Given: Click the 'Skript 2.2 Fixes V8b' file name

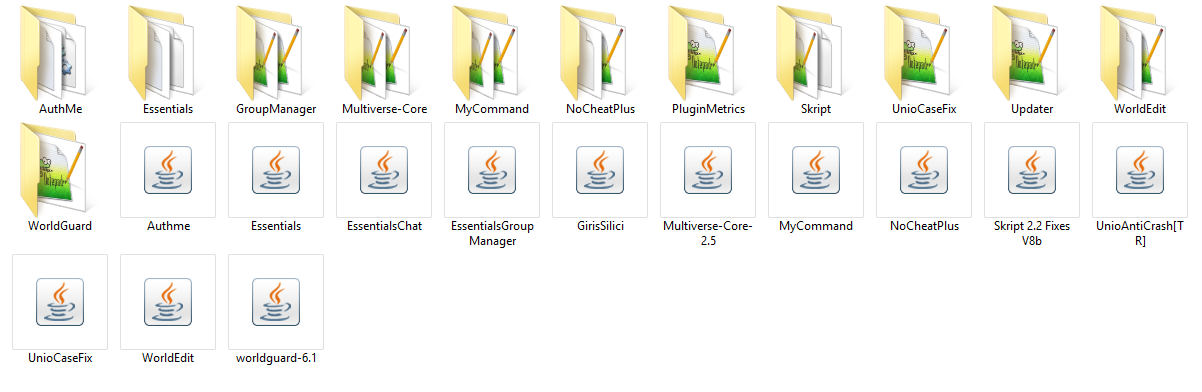Looking at the screenshot, I should [1032, 233].
